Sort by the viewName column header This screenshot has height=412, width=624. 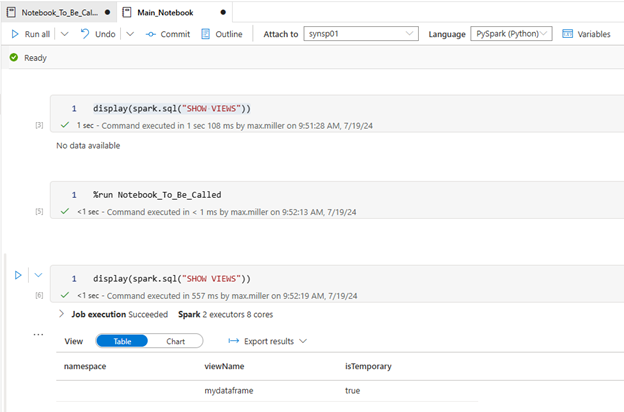[x=224, y=366]
